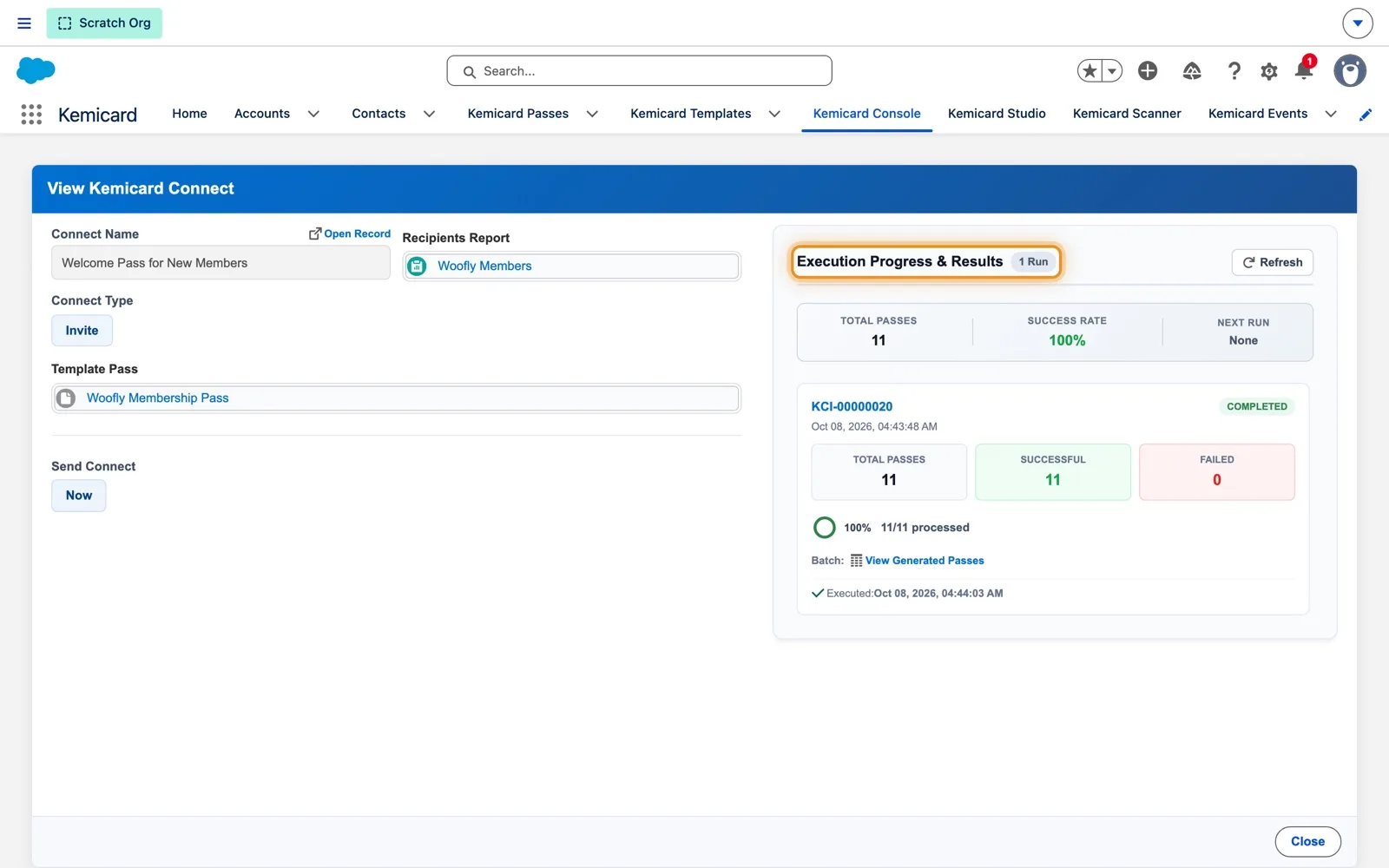Expand the Kemicard Passes chevron
This screenshot has height=868, width=1389.
[592, 114]
